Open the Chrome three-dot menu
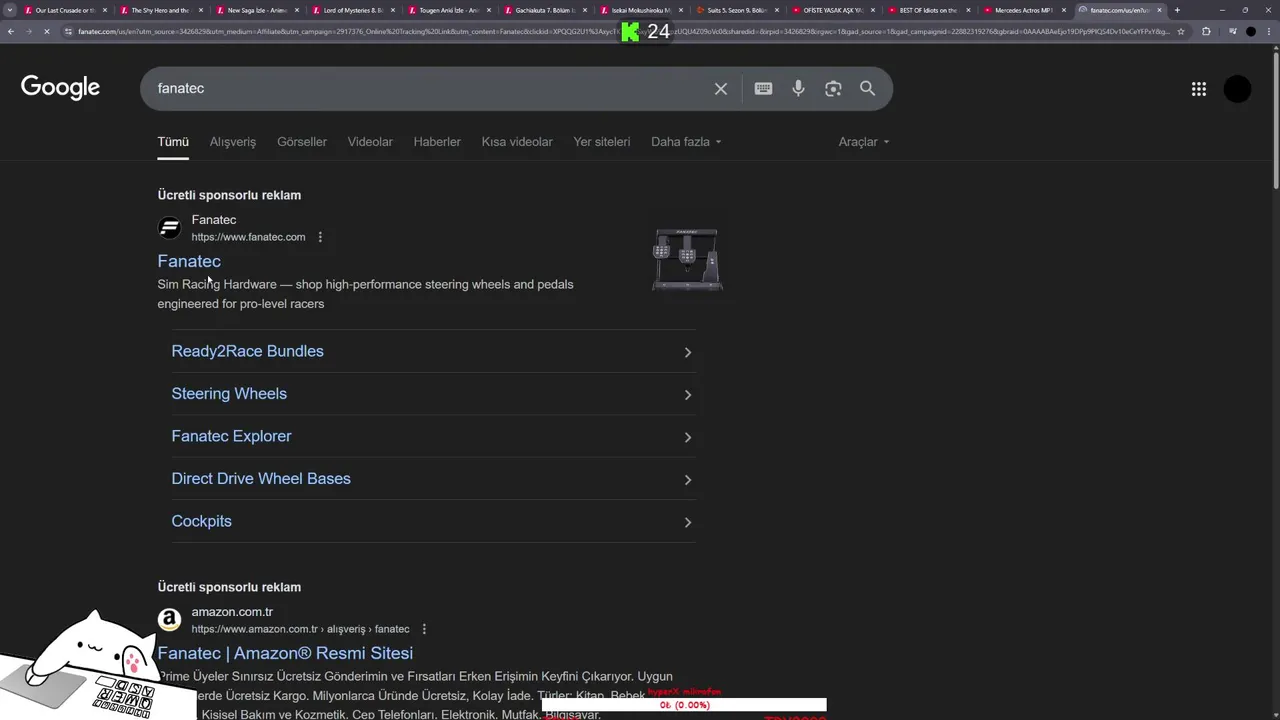This screenshot has height=720, width=1280. click(x=1270, y=31)
